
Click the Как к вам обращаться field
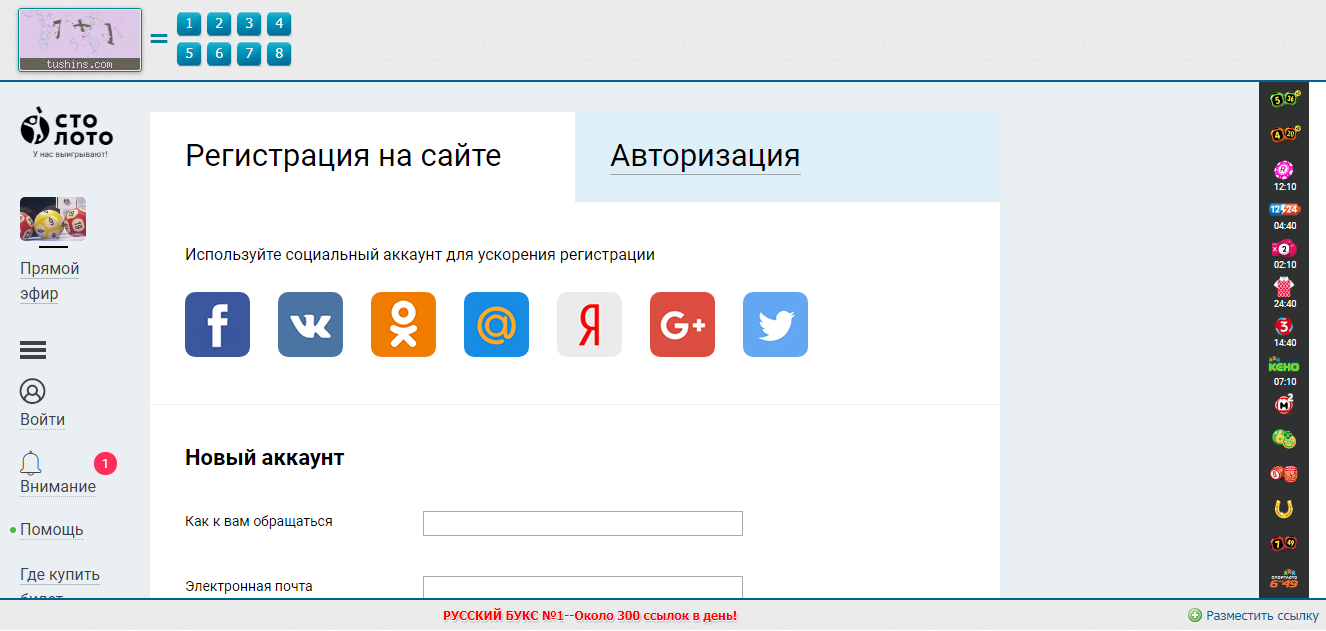(583, 523)
